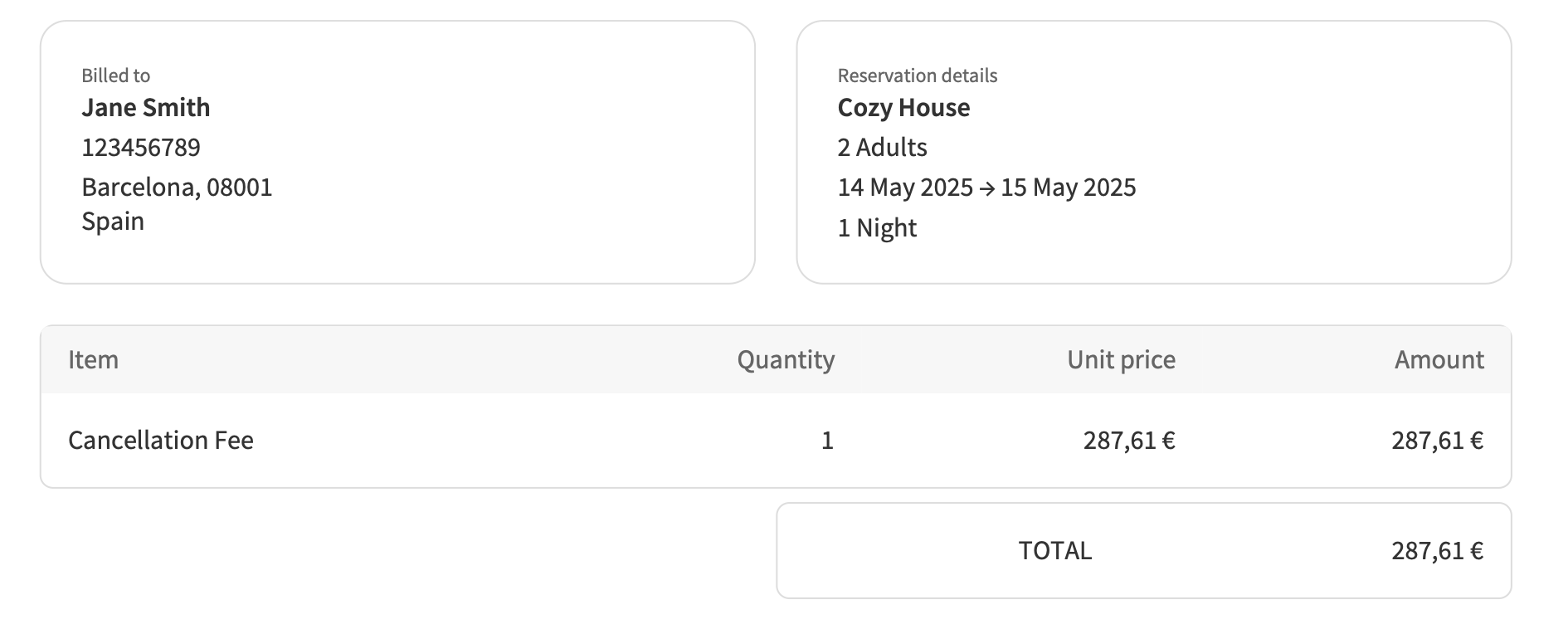Click the Cancellation Fee unit price value

tap(1129, 441)
